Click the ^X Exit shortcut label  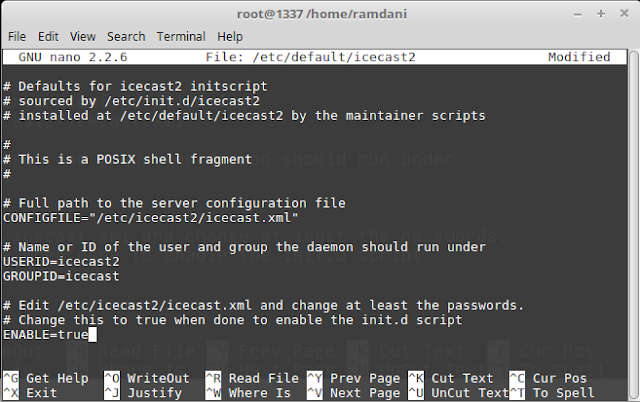pos(30,393)
